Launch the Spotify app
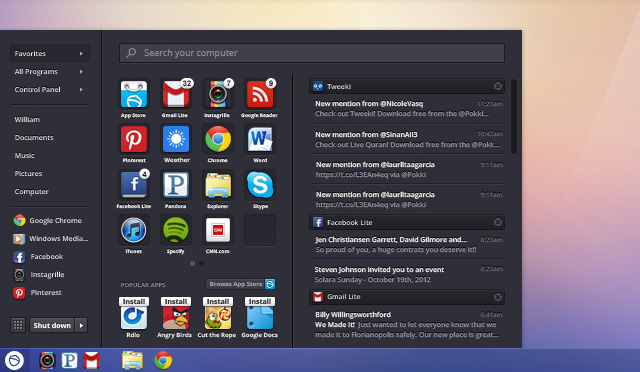Viewport: 640px width, 372px height. point(176,230)
